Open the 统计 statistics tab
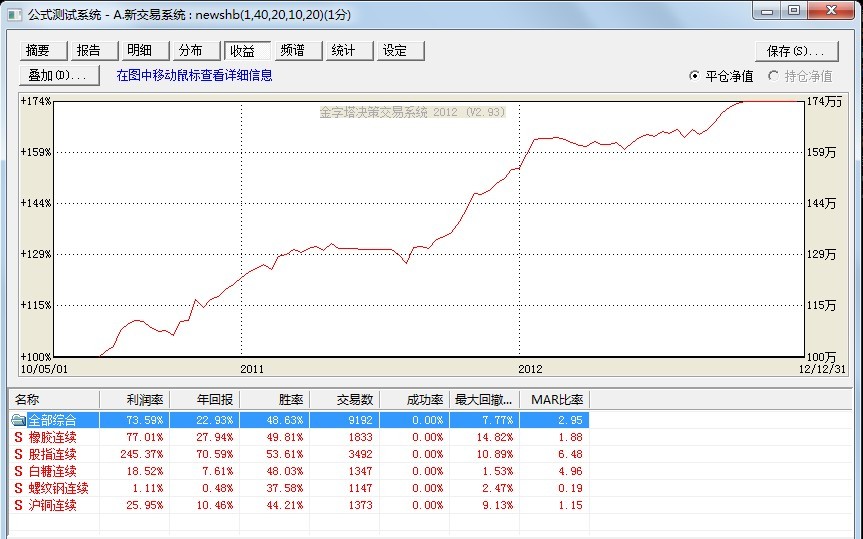 [348, 51]
